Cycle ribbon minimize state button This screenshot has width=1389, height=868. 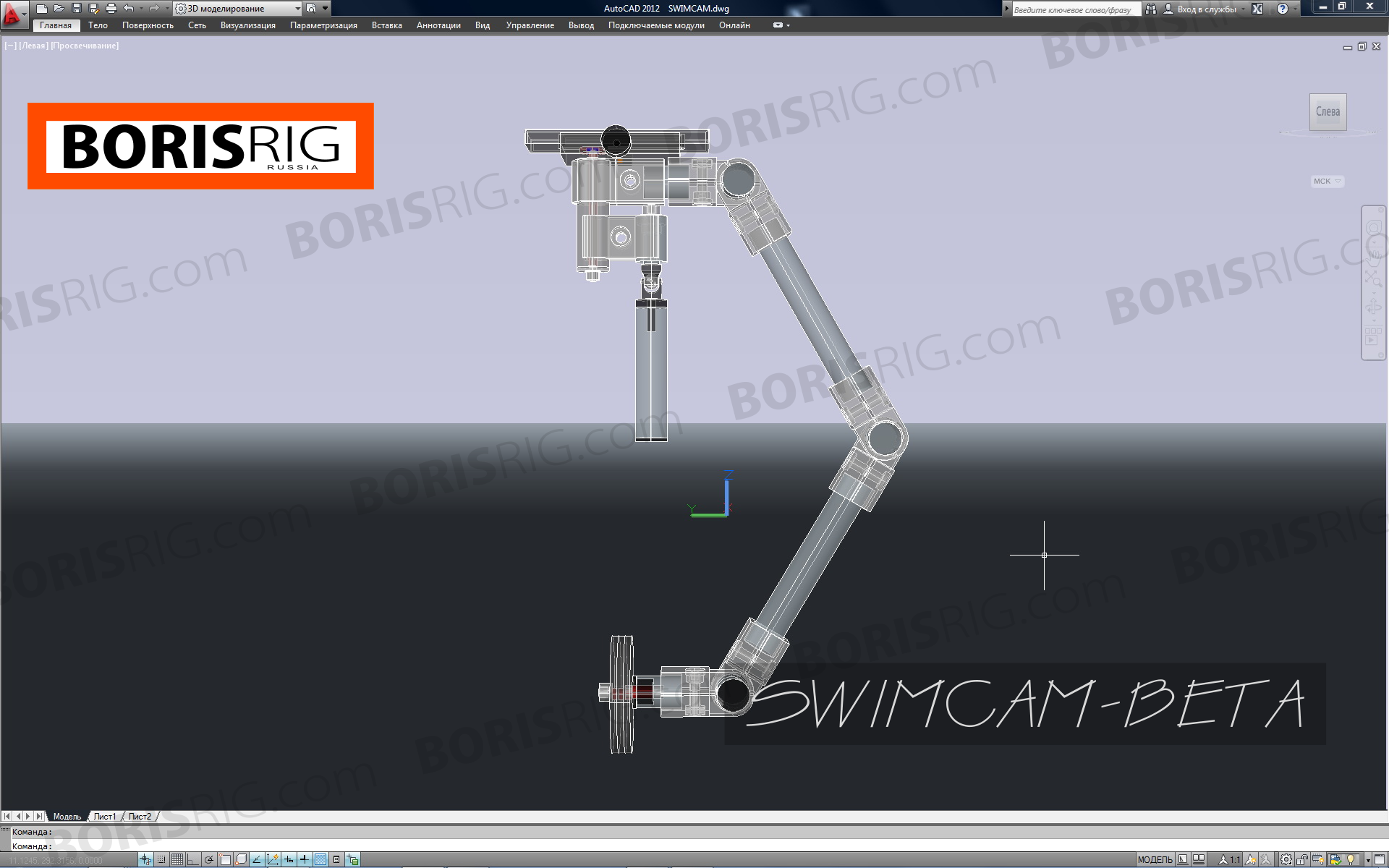(778, 25)
